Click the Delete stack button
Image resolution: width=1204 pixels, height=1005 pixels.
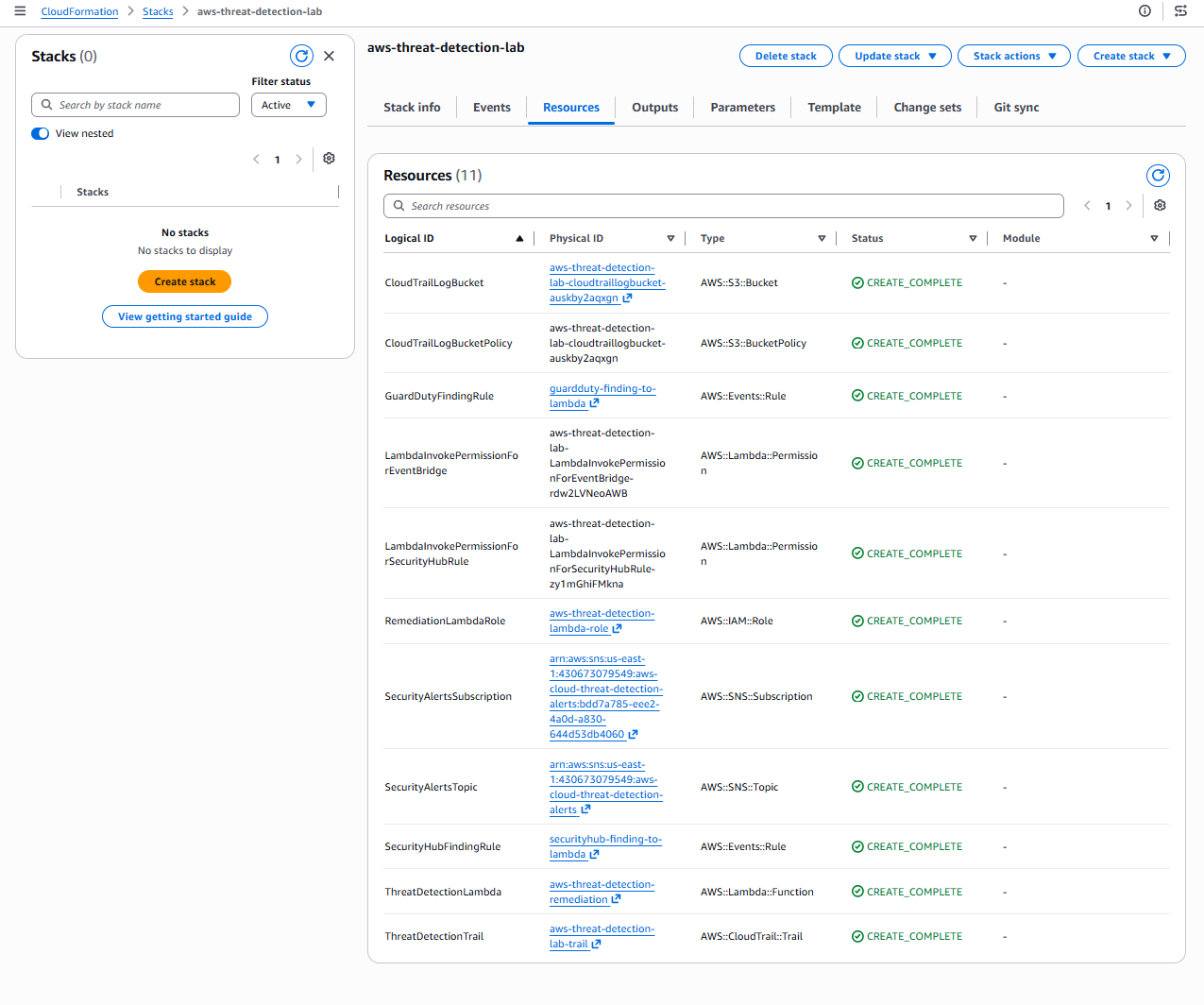[786, 56]
